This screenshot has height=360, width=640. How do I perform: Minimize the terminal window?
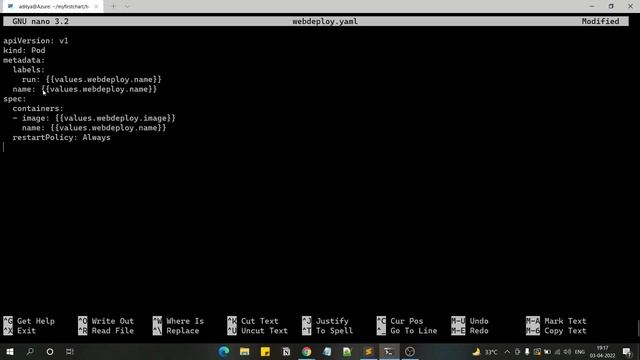(x=592, y=6)
